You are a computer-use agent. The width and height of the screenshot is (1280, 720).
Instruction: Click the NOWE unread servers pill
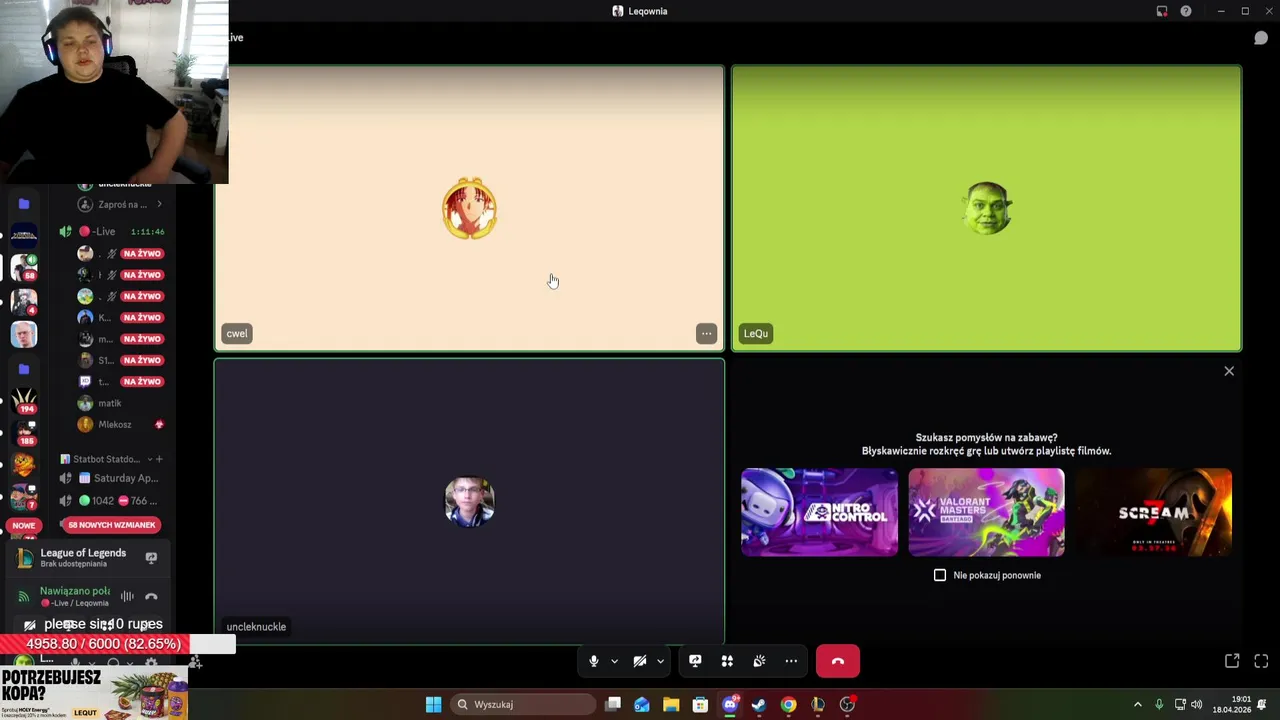click(x=24, y=525)
